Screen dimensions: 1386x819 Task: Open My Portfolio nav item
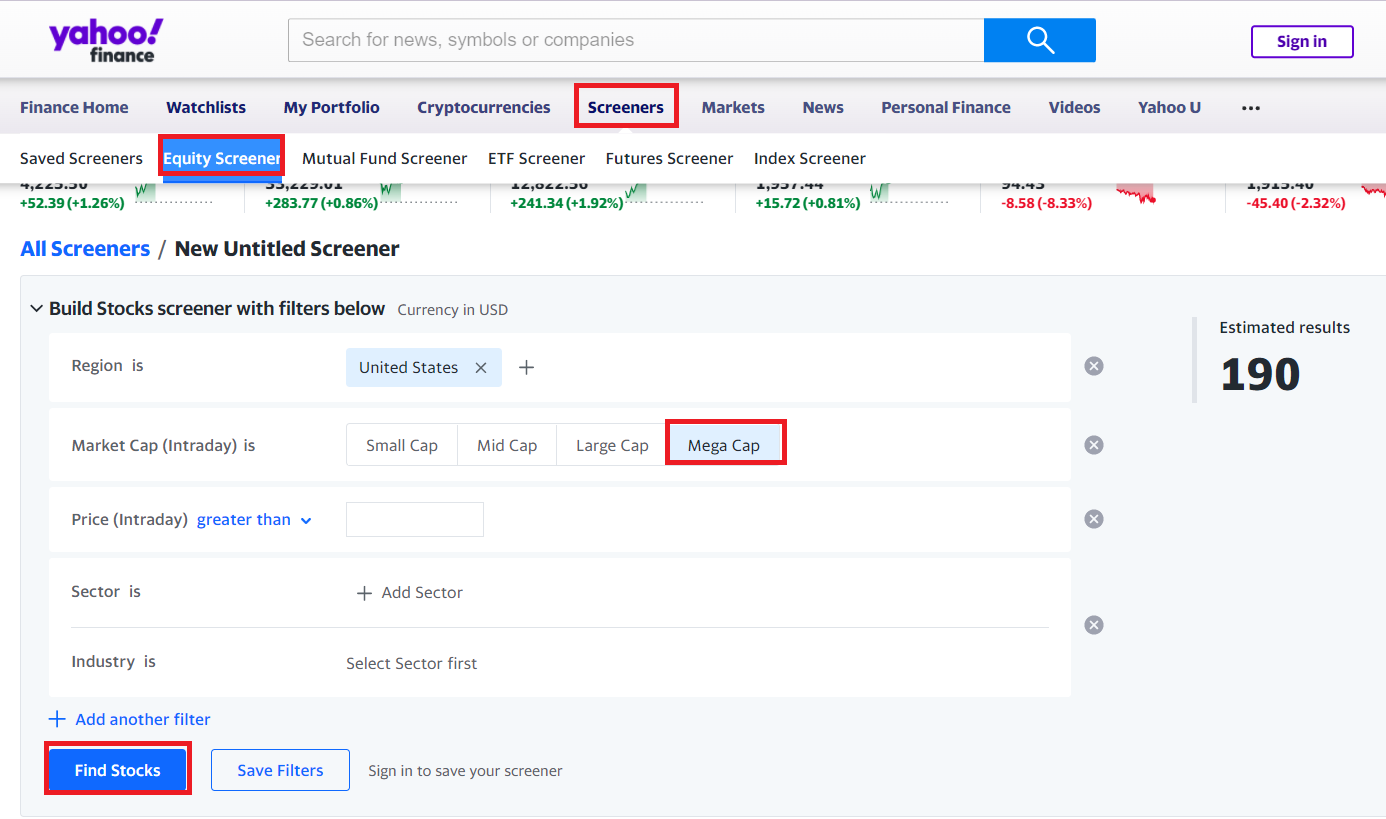(x=332, y=107)
